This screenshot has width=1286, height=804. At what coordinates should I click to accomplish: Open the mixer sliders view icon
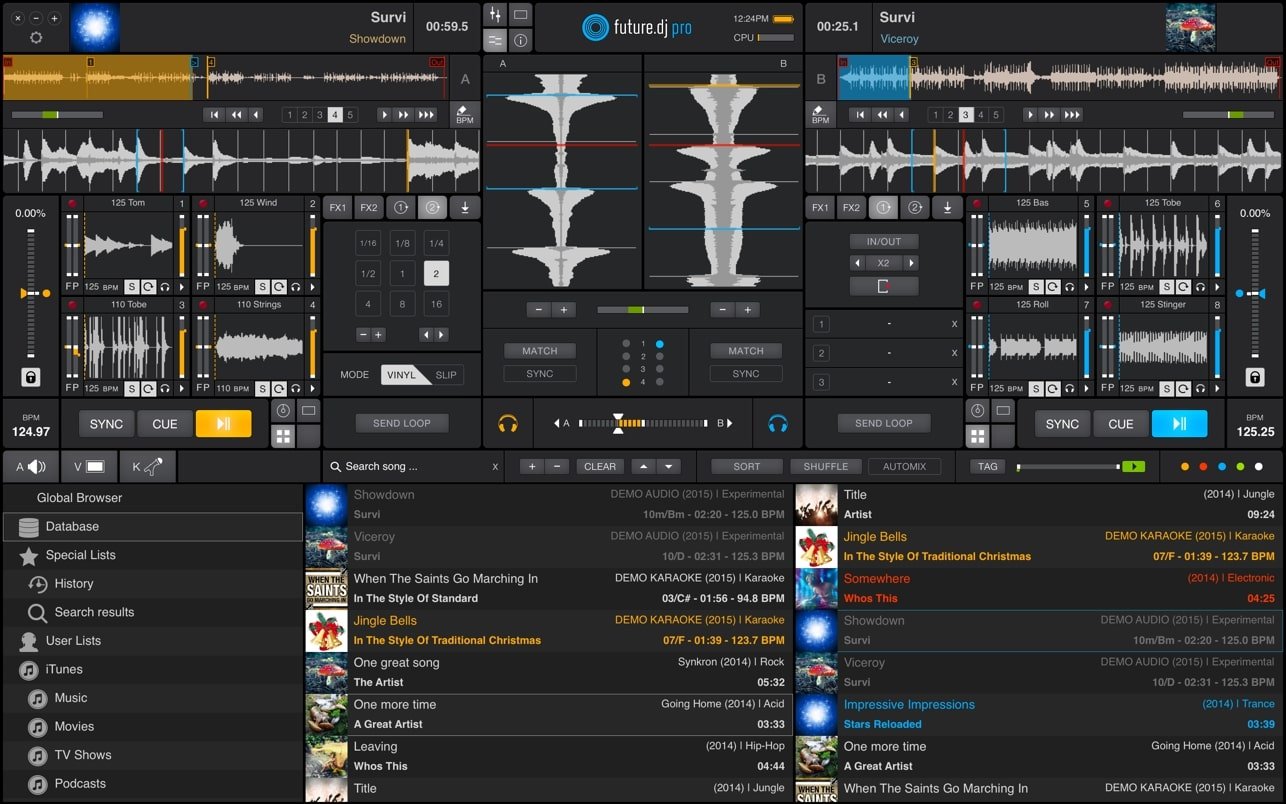pyautogui.click(x=494, y=15)
